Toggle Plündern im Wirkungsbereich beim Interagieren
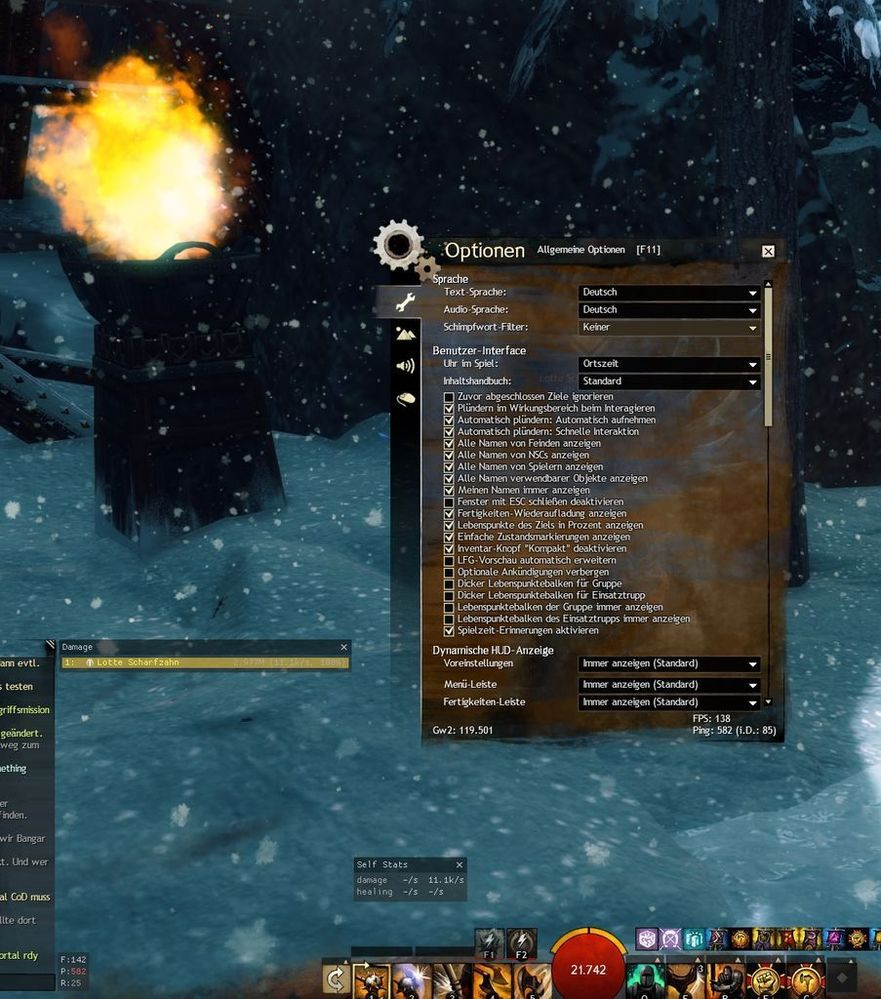The height and width of the screenshot is (999, 881). pos(449,408)
